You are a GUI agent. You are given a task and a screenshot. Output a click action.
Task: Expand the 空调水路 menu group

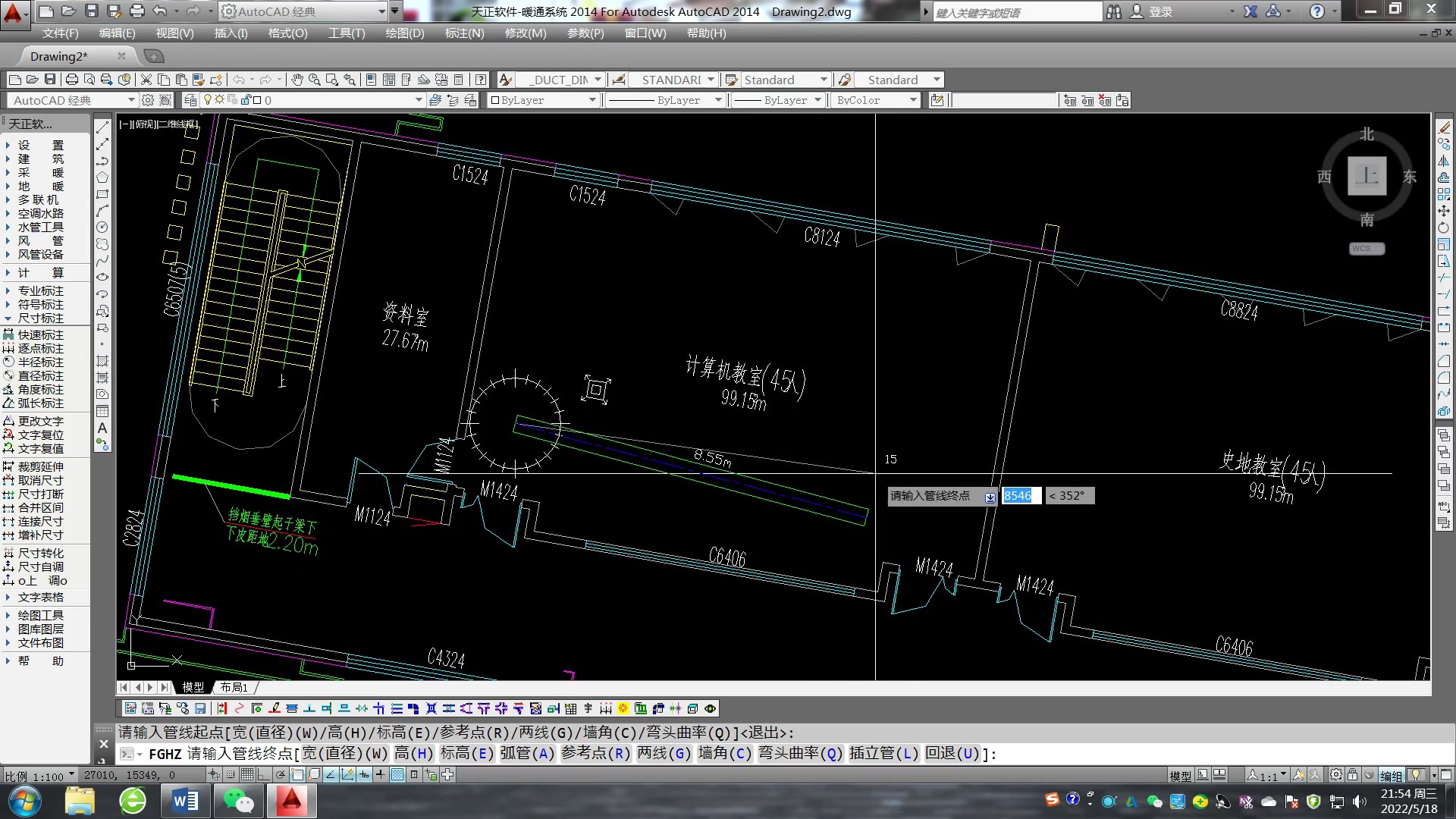click(x=41, y=213)
